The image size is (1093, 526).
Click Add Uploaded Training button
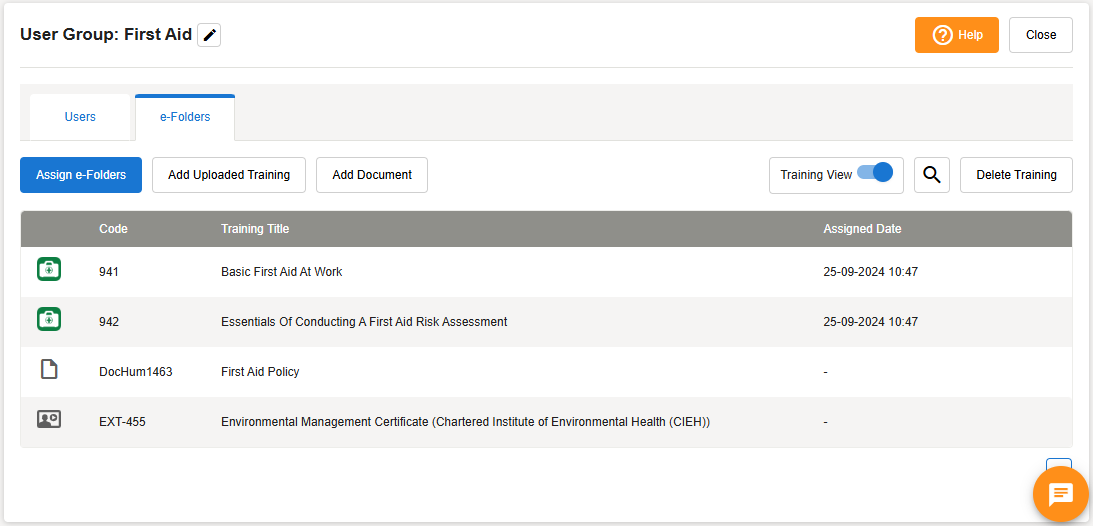click(x=229, y=175)
